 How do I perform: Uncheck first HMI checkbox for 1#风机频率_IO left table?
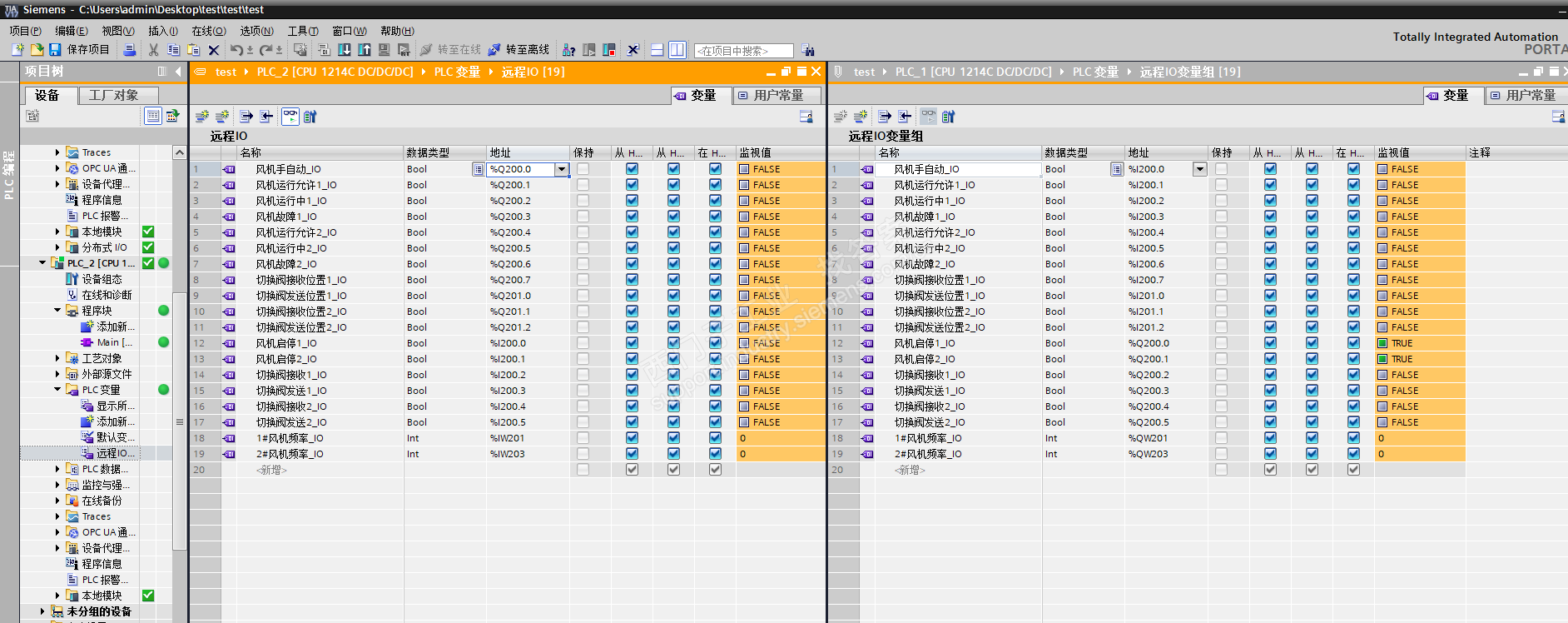[x=632, y=438]
